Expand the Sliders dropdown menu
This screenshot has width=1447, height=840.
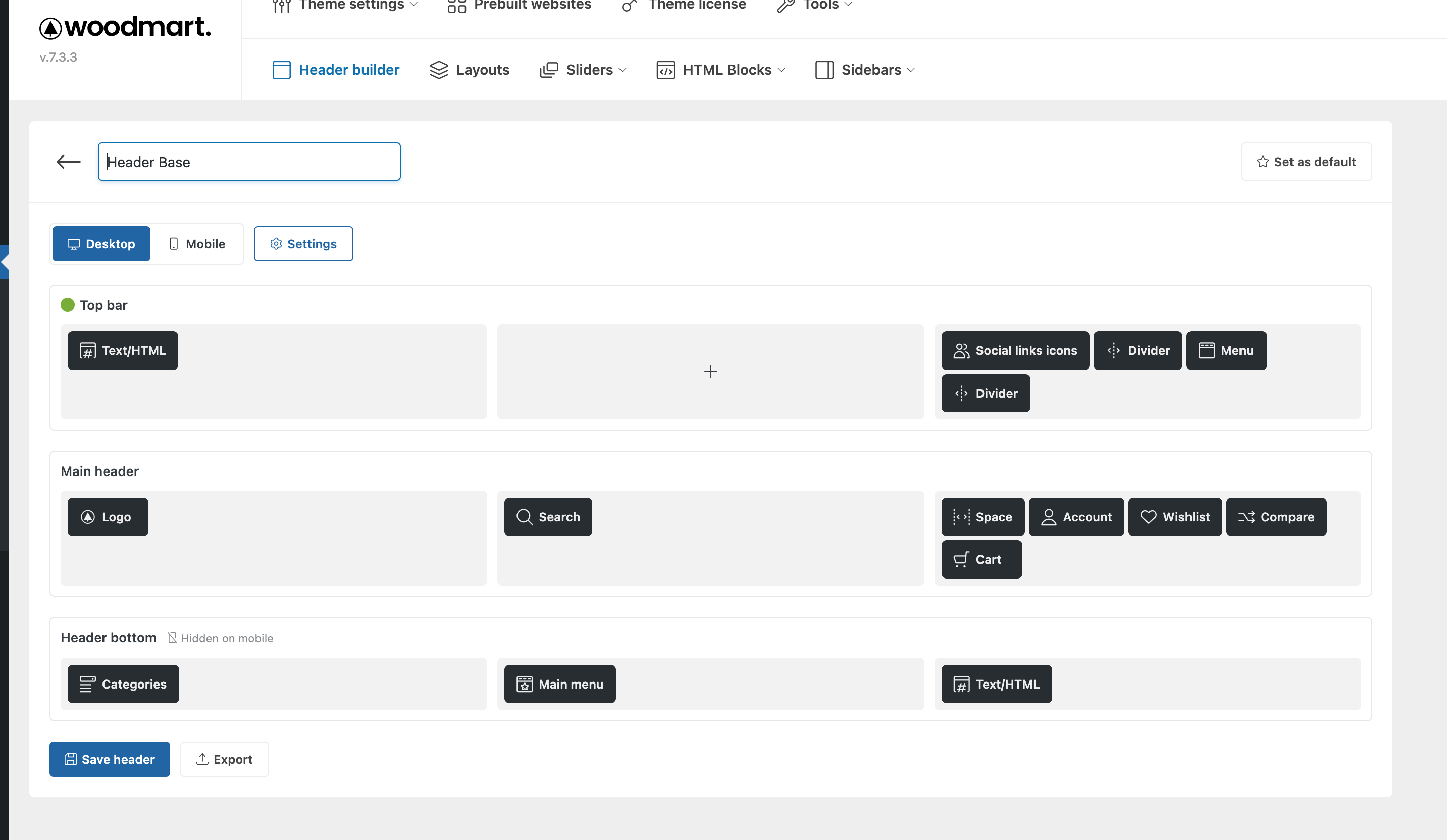pyautogui.click(x=583, y=70)
